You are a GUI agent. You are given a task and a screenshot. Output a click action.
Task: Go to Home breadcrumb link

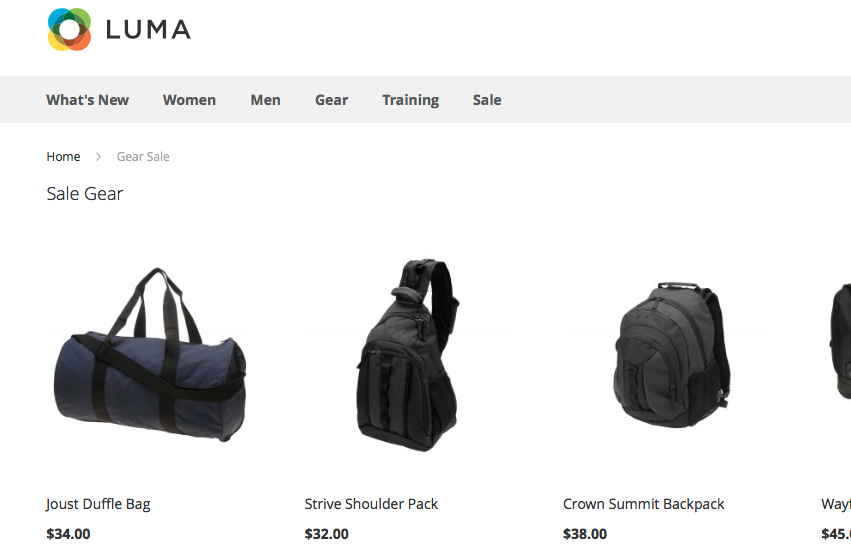(x=63, y=156)
